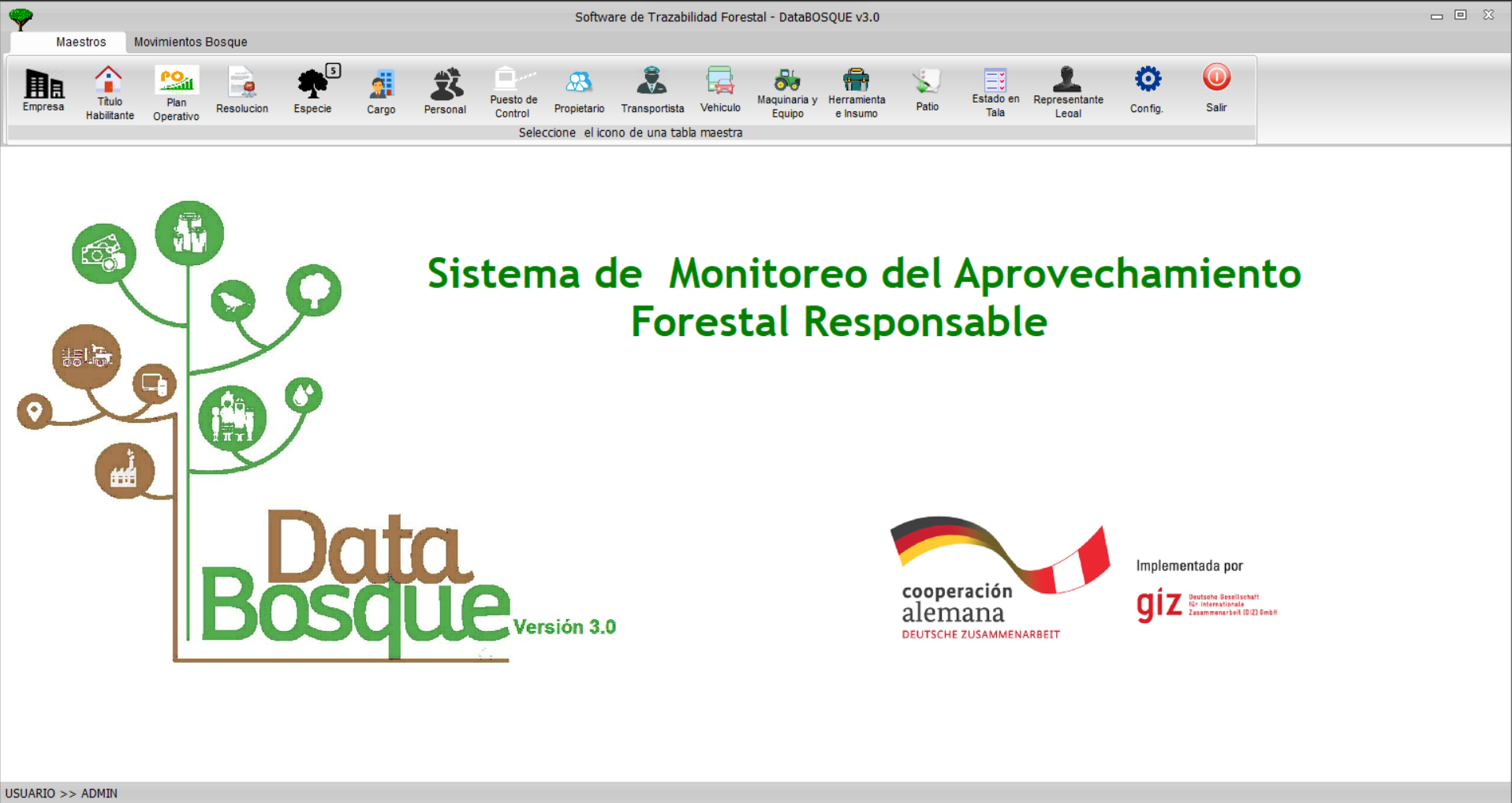
Task: Switch to the Movimientos Bosque tab
Action: pos(190,42)
